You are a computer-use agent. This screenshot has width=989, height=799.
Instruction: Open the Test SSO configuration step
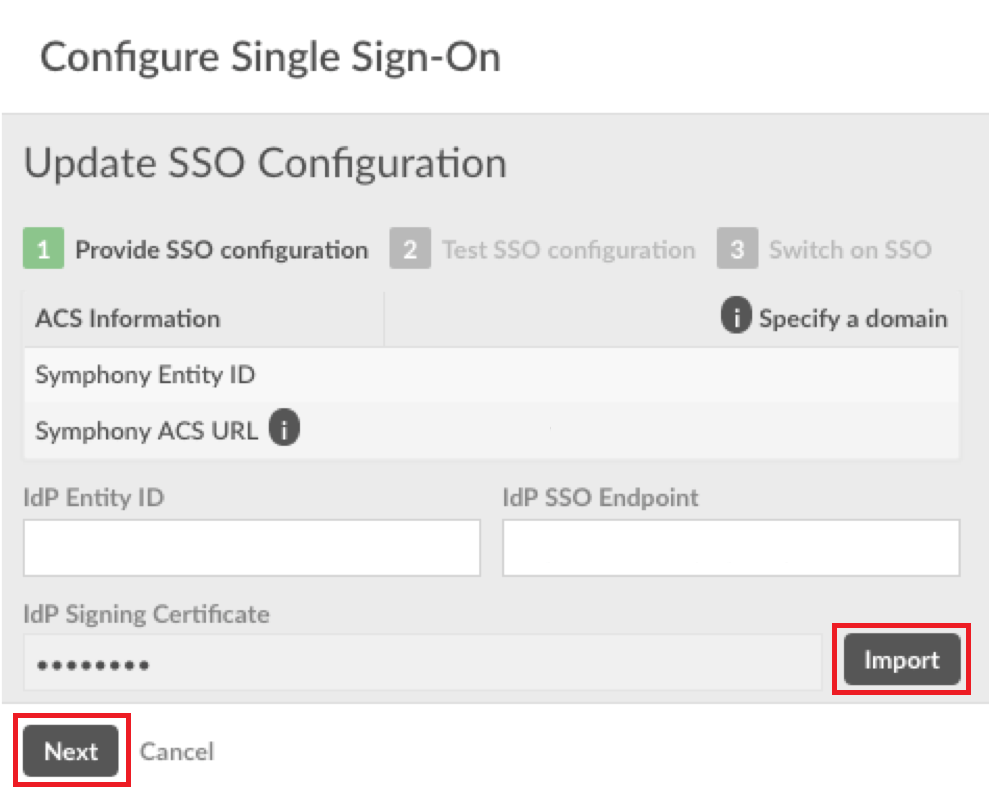(x=568, y=249)
